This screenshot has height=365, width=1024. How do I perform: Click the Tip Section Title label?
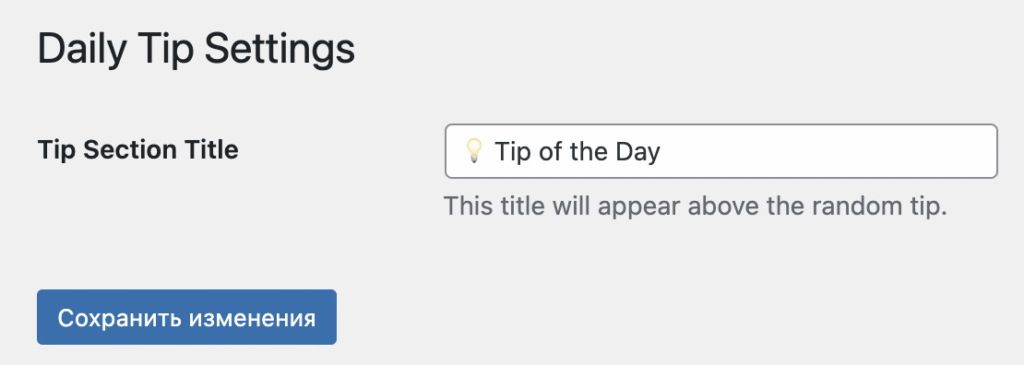pyautogui.click(x=138, y=150)
